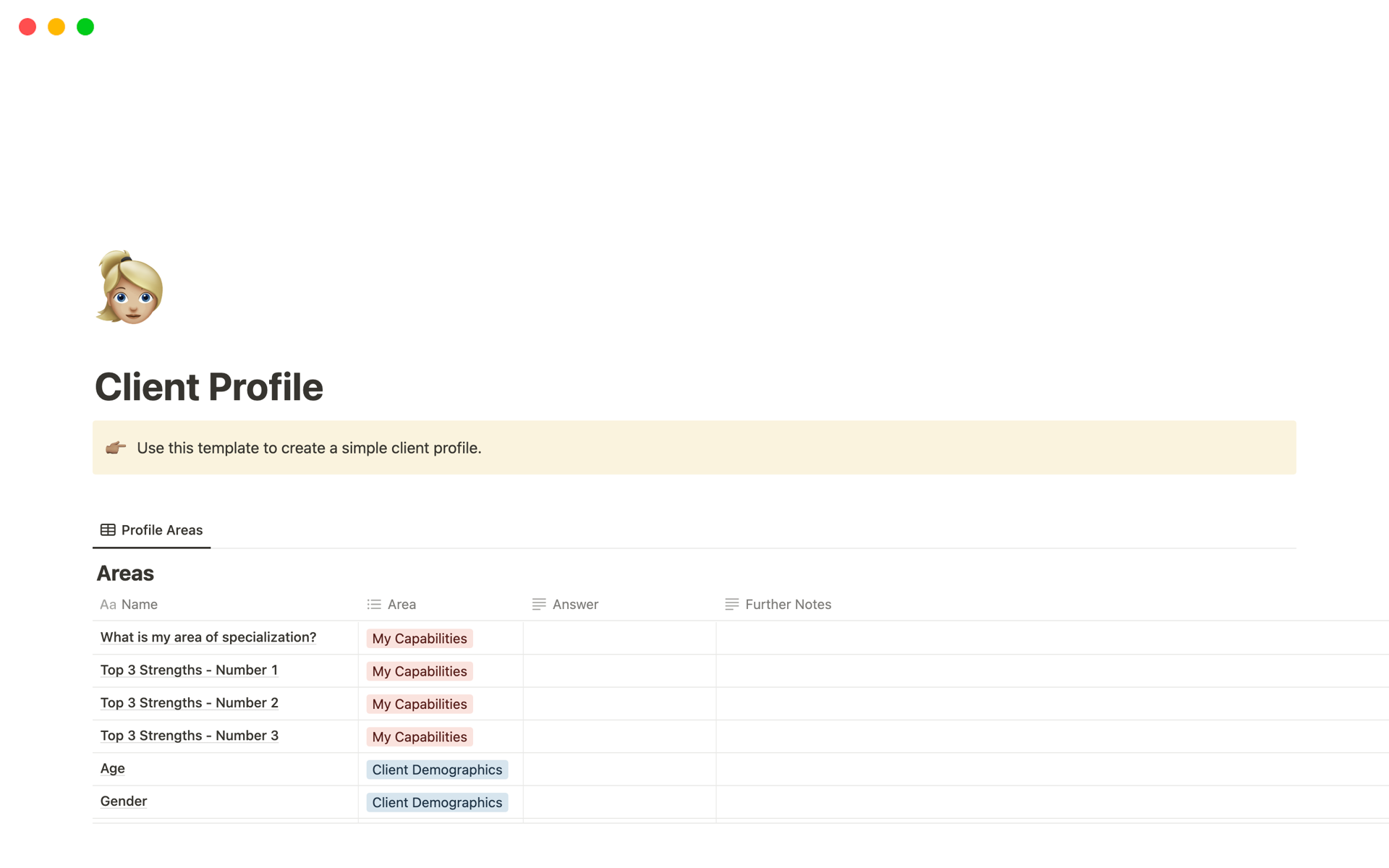Open the Area column header menu

tap(402, 605)
